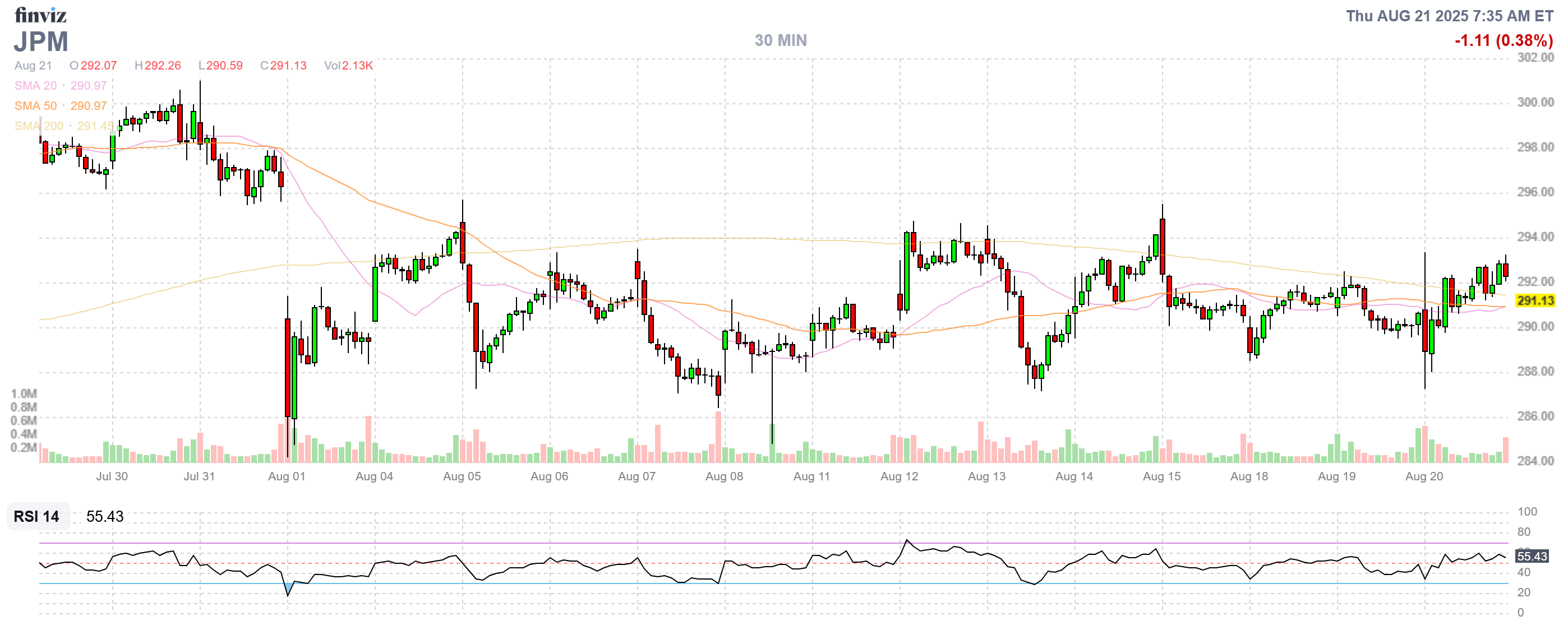Click the chart timestamp Thu AUG 21 2025
1568x630 pixels.
[x=1449, y=16]
